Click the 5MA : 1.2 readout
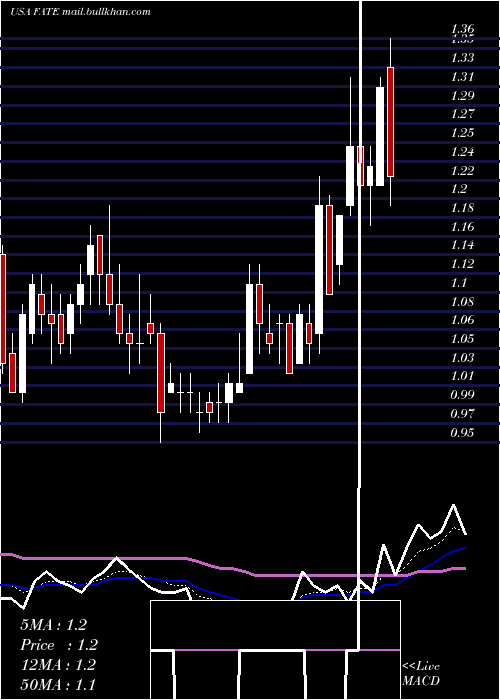500x700 pixels. click(54, 625)
